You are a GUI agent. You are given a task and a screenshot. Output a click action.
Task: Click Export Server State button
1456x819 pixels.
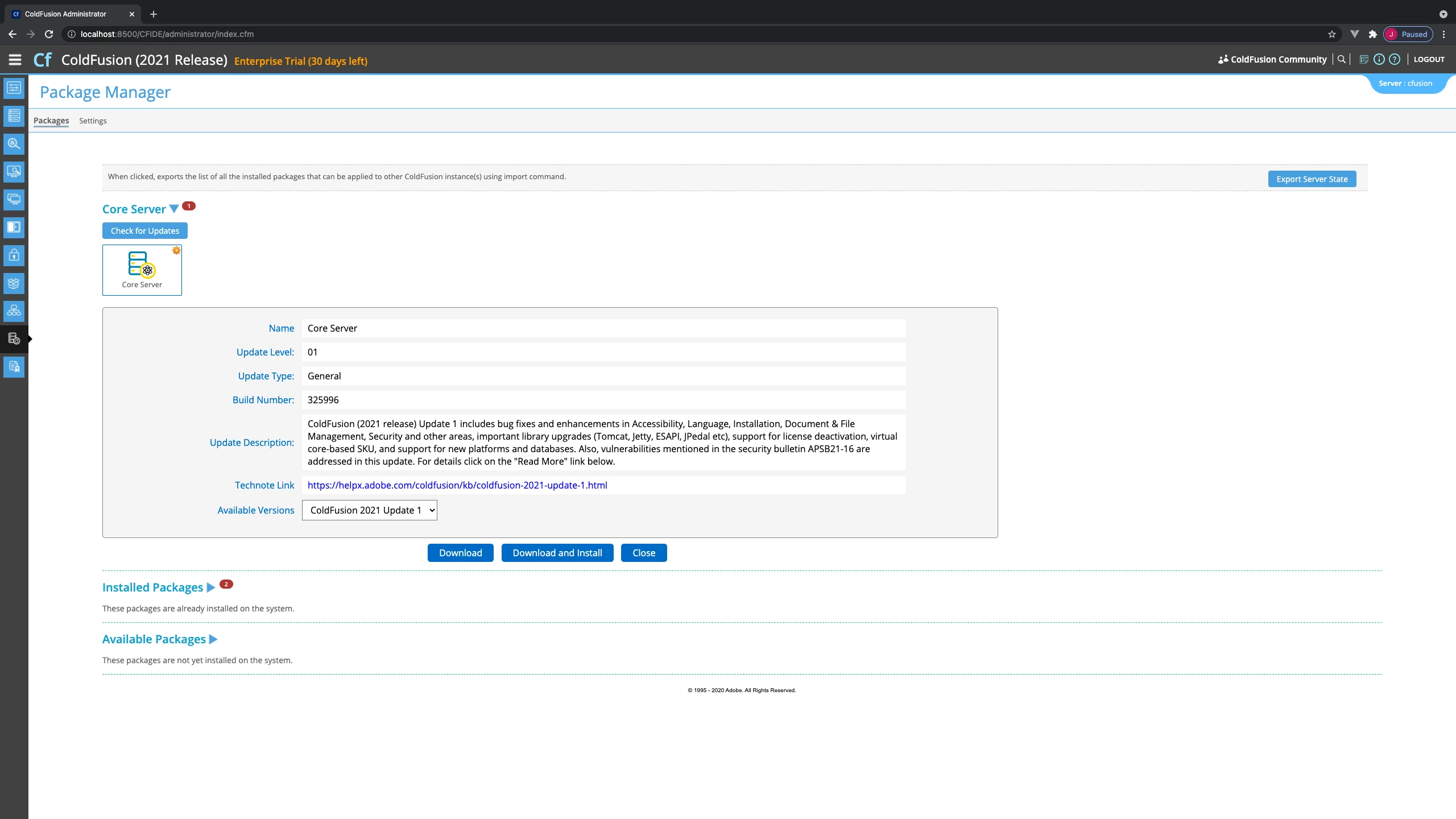[1312, 179]
